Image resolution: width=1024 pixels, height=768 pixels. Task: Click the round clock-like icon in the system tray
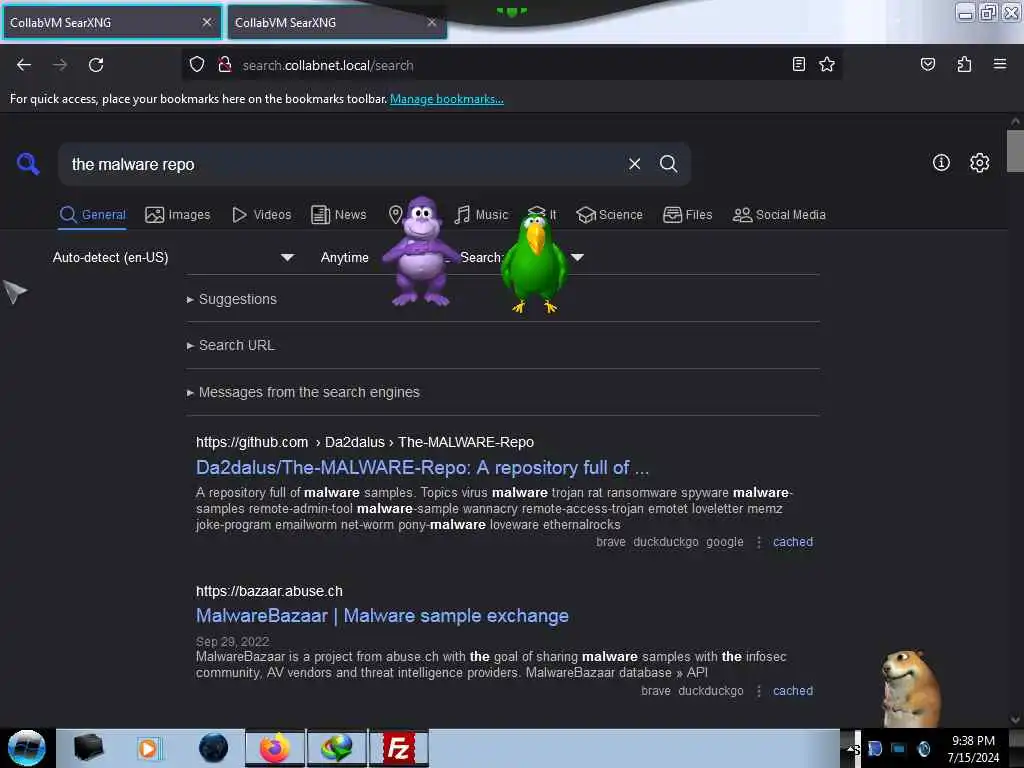pyautogui.click(x=923, y=748)
